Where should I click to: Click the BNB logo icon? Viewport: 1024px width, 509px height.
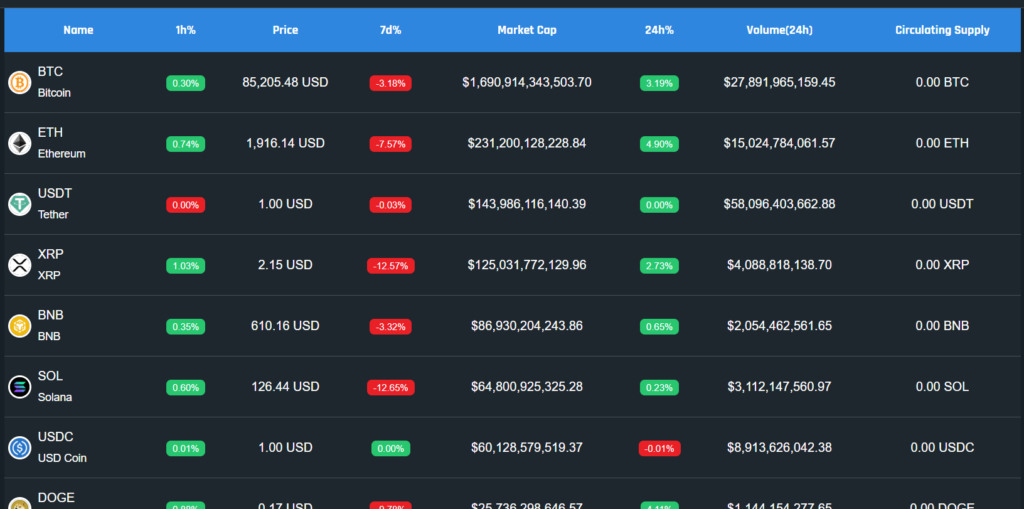[x=20, y=325]
